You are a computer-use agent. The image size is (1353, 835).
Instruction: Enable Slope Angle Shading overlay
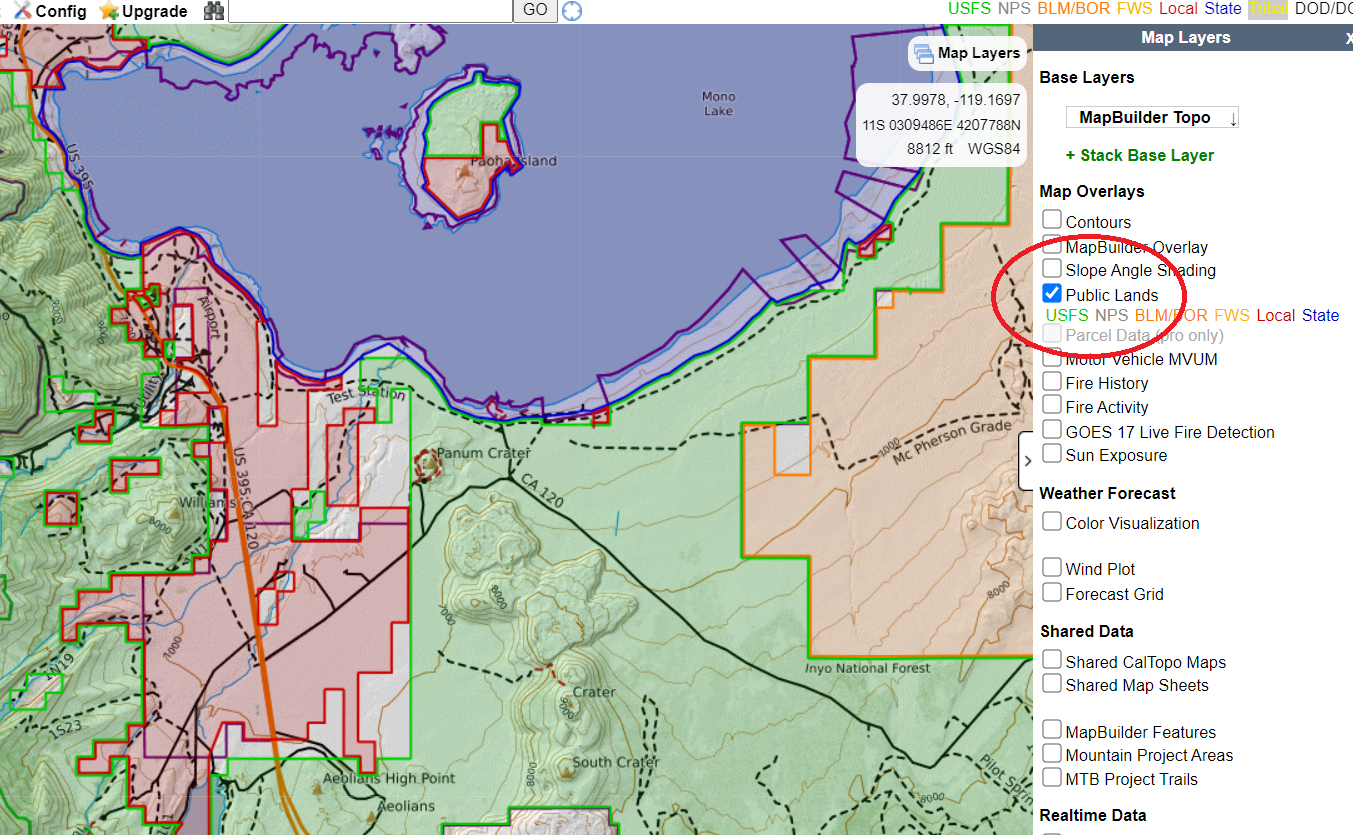click(x=1052, y=268)
